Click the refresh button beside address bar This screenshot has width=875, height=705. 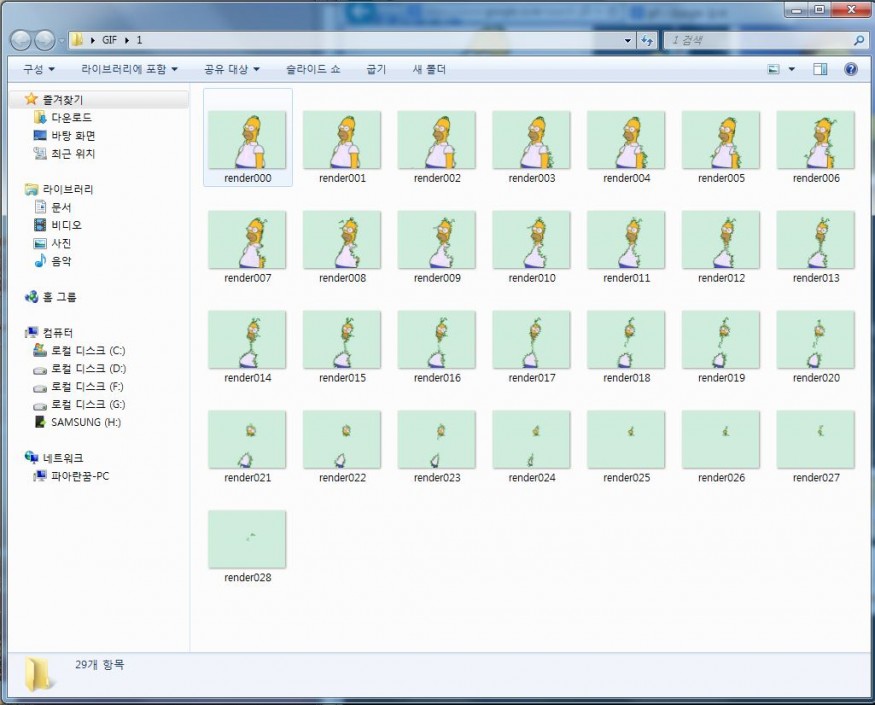pyautogui.click(x=647, y=40)
